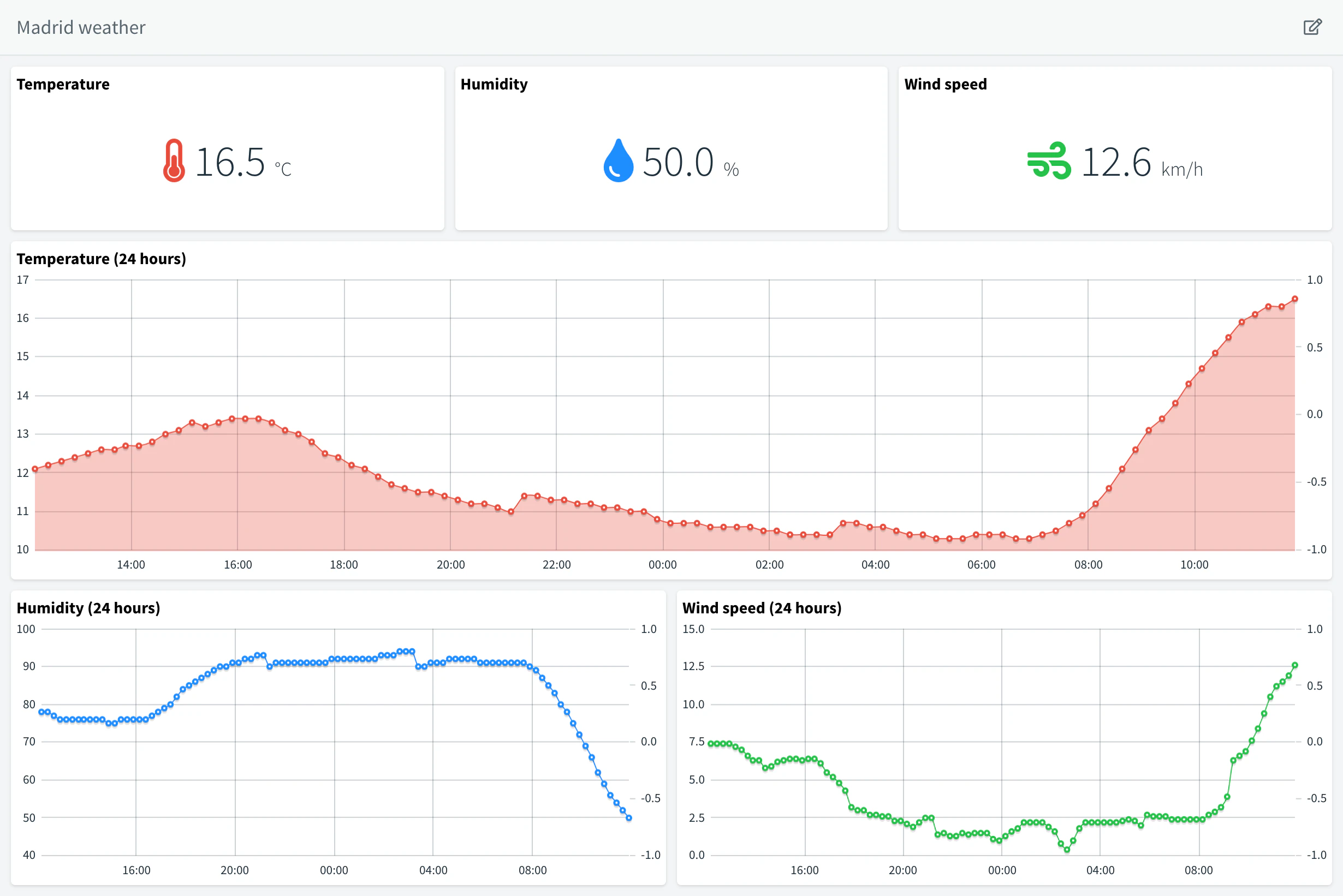Click the blue water droplet icon
Screen dimensions: 1343x896
click(x=618, y=160)
